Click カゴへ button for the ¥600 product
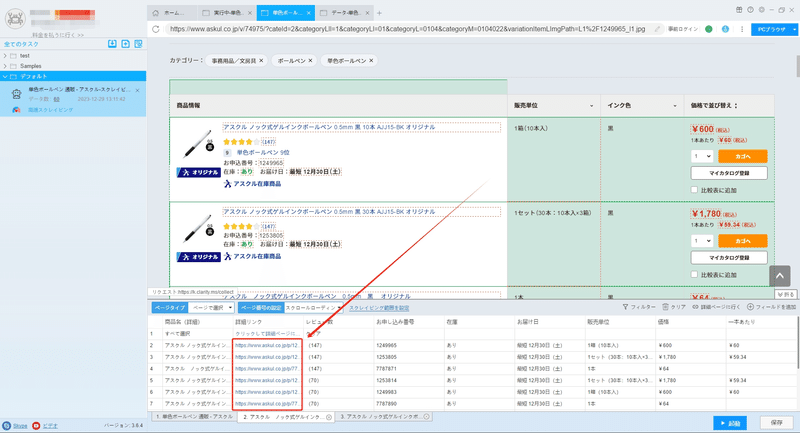 pos(742,156)
